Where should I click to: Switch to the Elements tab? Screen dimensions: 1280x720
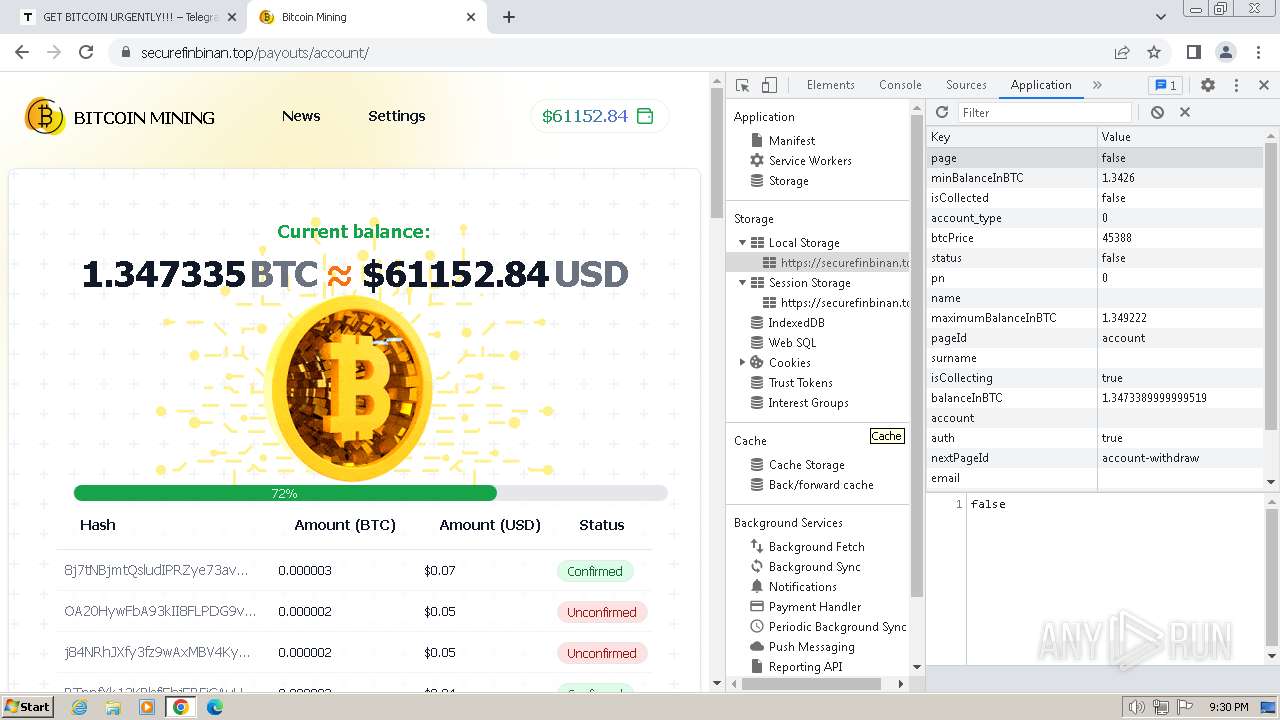tap(830, 85)
